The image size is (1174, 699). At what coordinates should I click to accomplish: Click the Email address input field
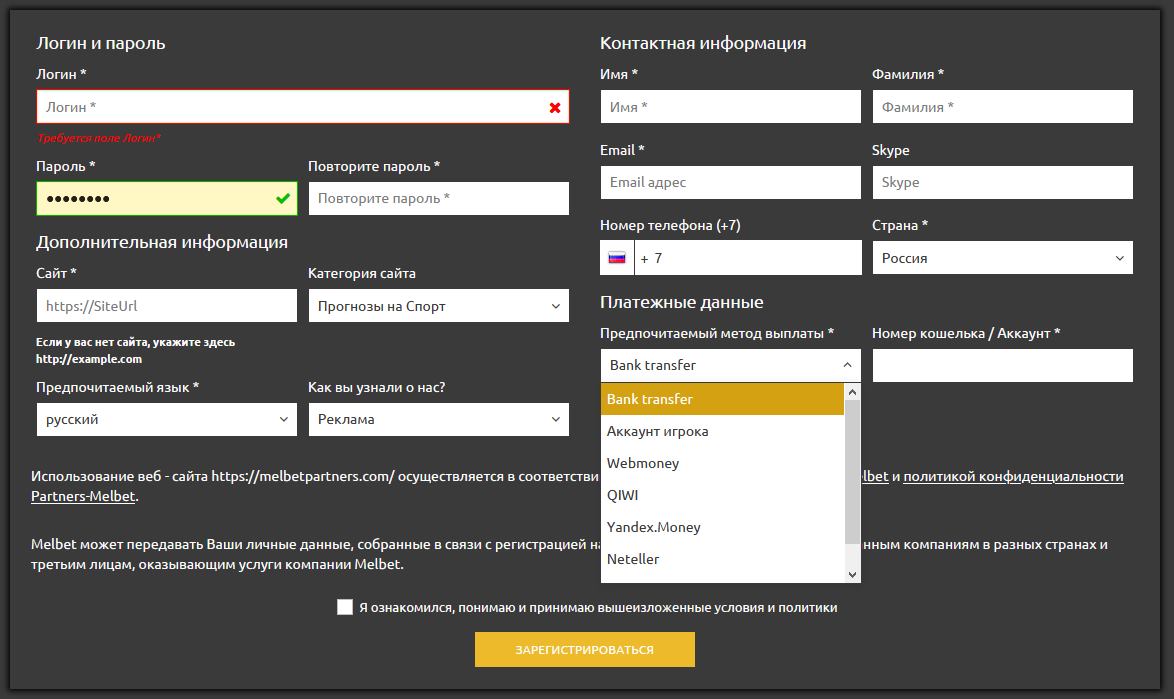[x=730, y=182]
